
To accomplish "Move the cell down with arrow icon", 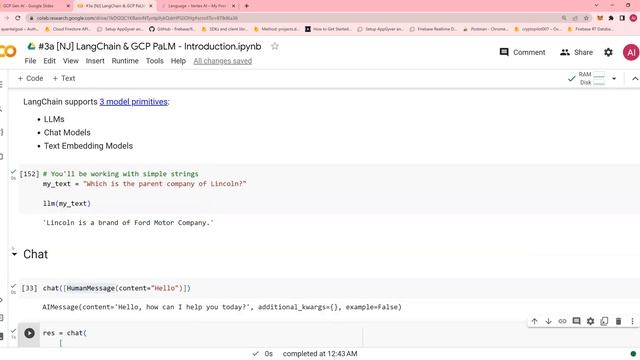I will (549, 321).
